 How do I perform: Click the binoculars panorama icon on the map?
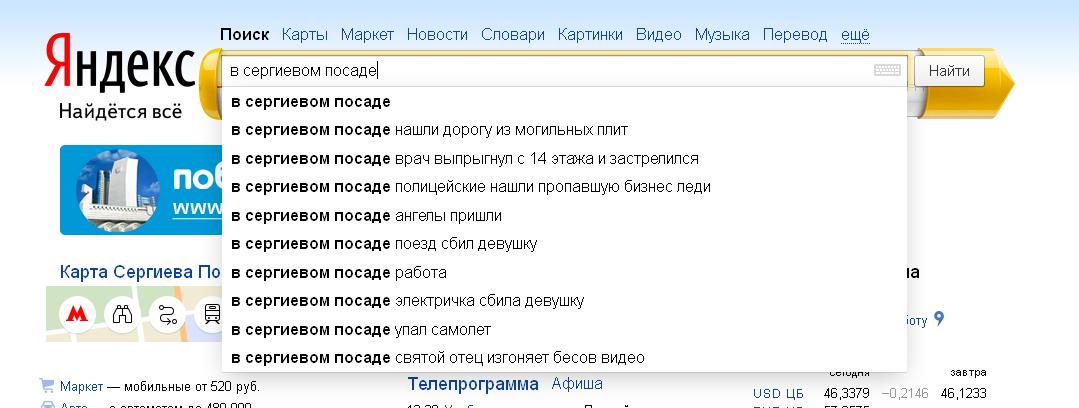[x=122, y=314]
